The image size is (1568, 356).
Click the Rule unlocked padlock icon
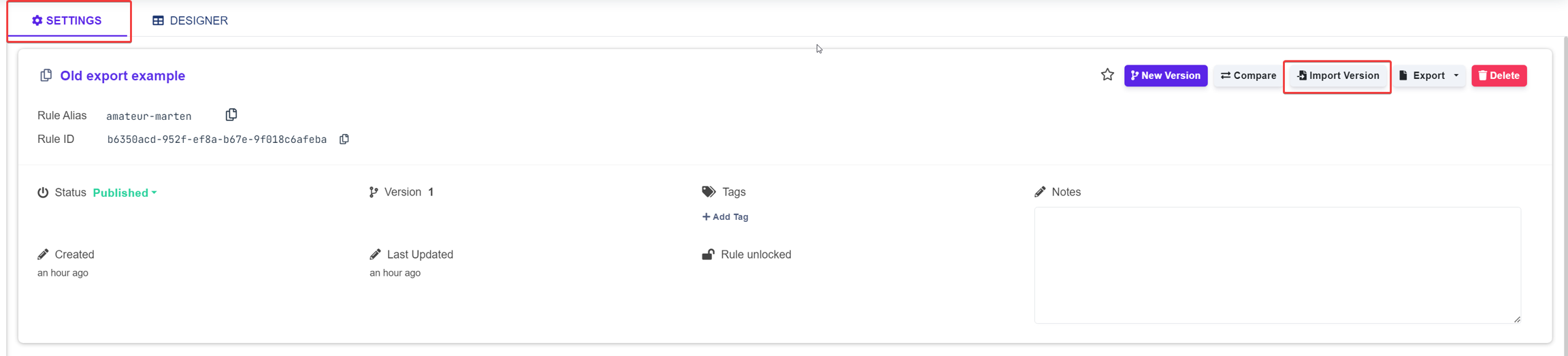click(x=708, y=255)
